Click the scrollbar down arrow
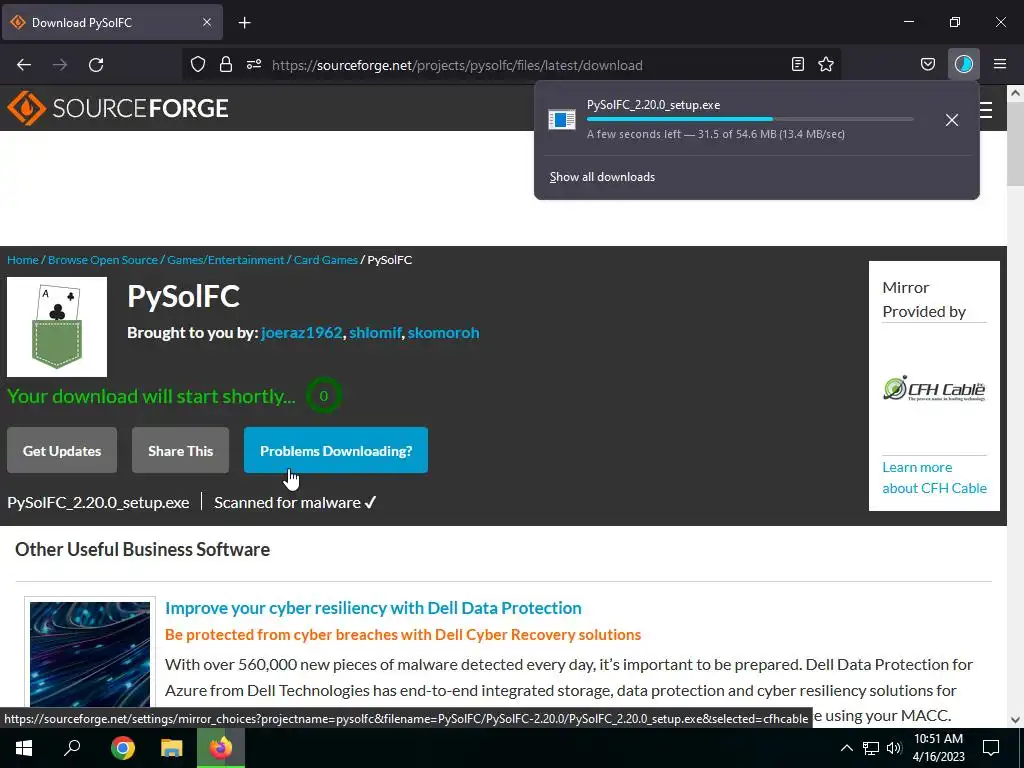Viewport: 1024px width, 768px height. coord(1015,720)
